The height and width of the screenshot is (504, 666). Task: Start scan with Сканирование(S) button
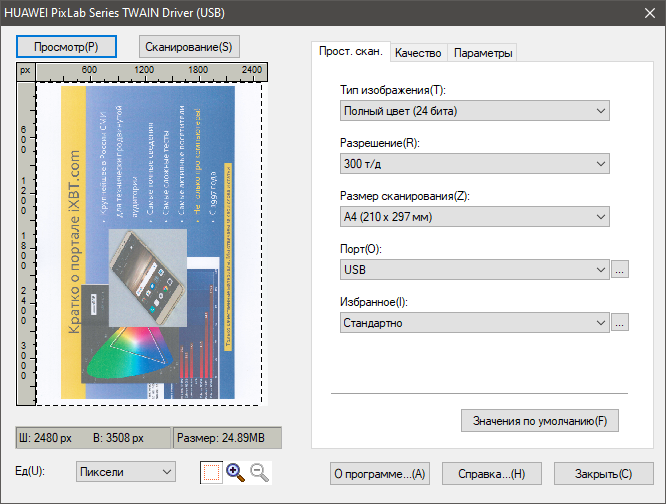(x=189, y=47)
